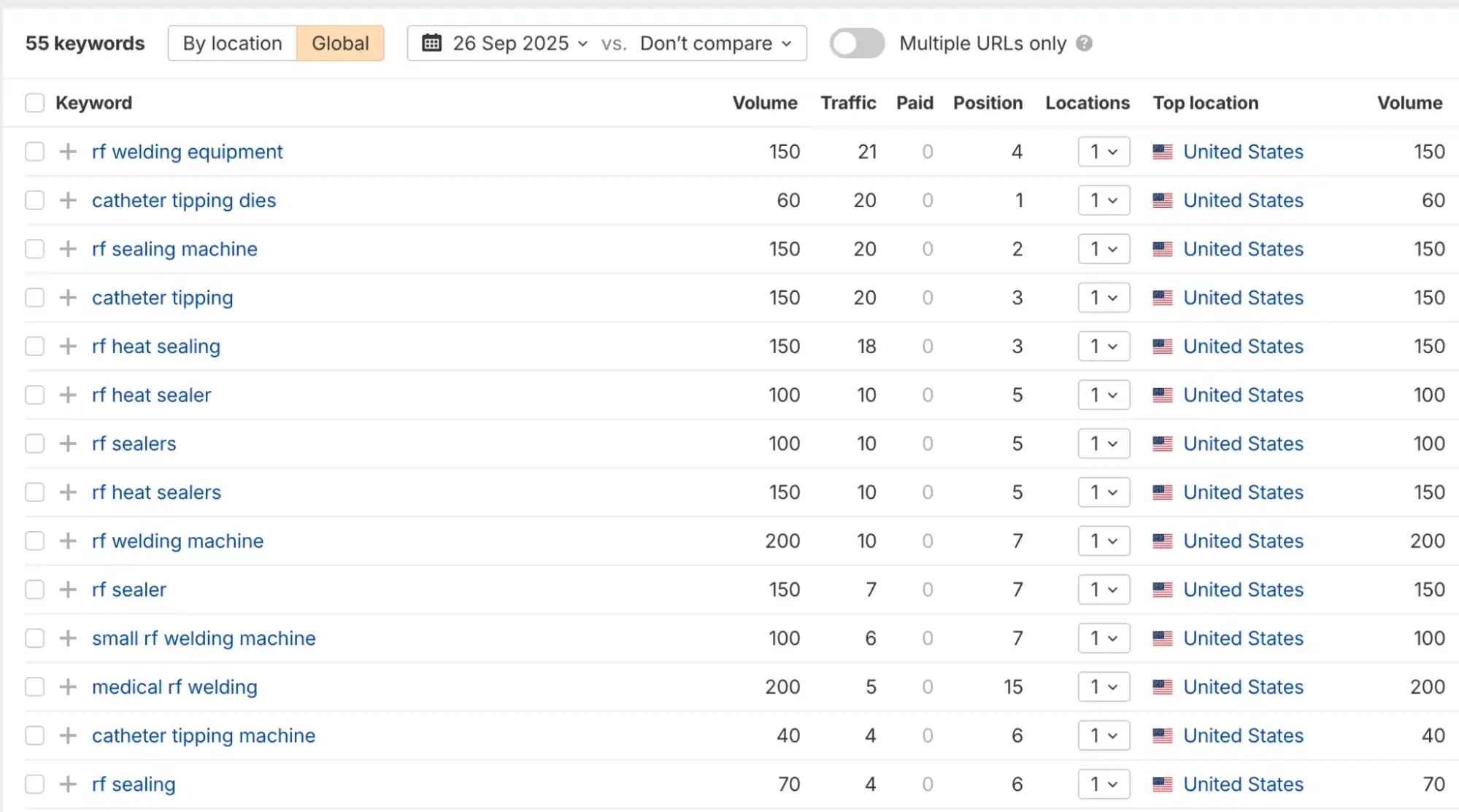1459x812 pixels.
Task: Switch to the By location tab
Action: [x=232, y=44]
